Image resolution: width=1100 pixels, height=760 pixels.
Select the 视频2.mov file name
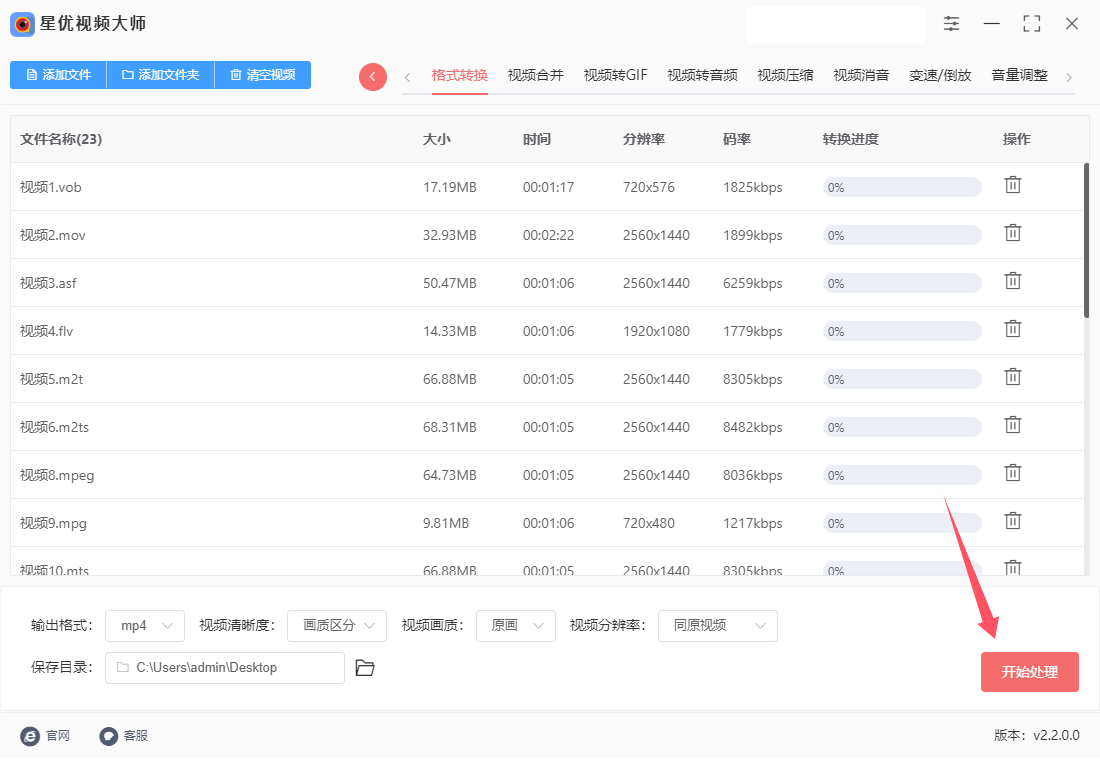(x=53, y=235)
